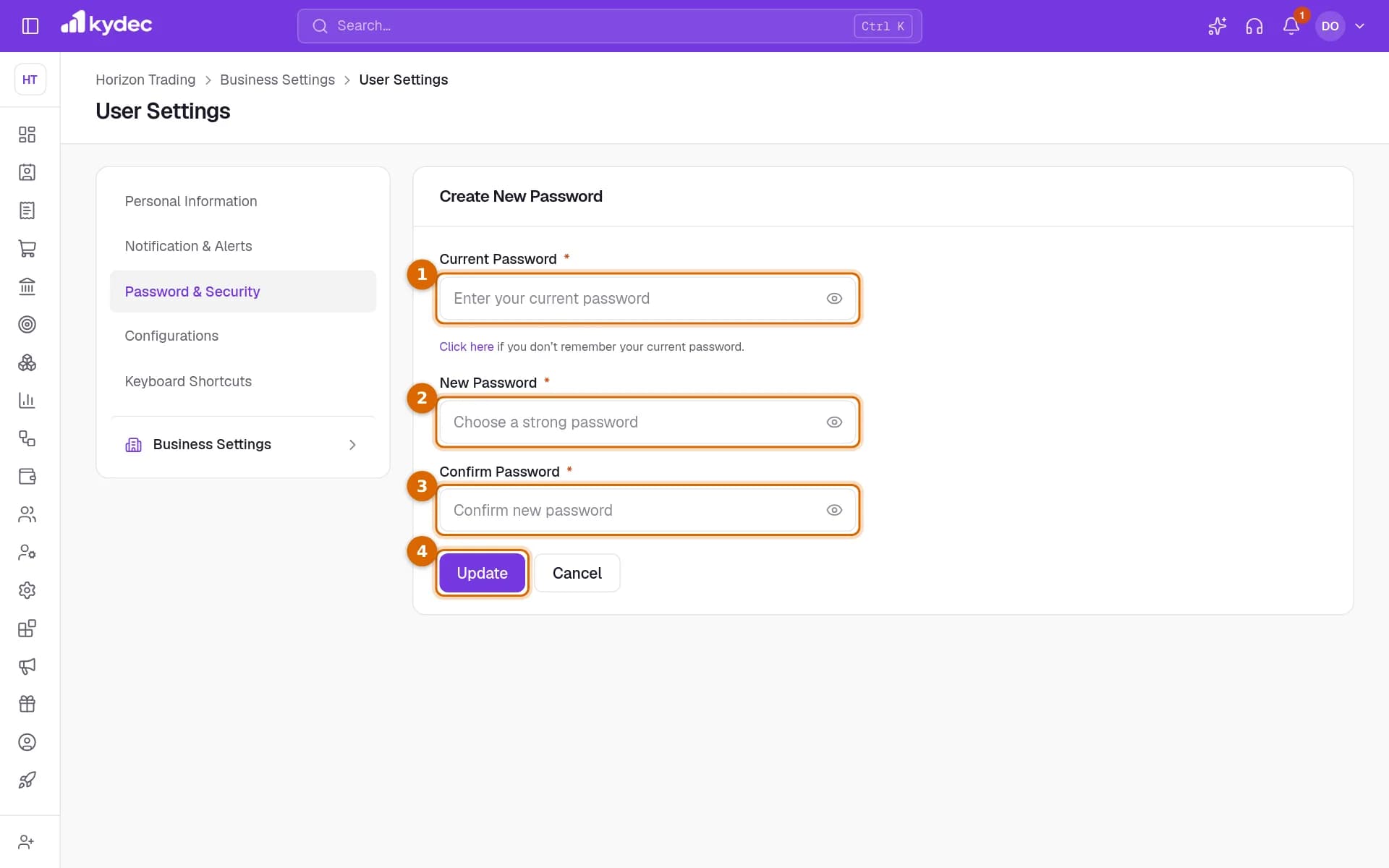Focus the top Search bar
Image resolution: width=1389 pixels, height=868 pixels.
(x=610, y=26)
